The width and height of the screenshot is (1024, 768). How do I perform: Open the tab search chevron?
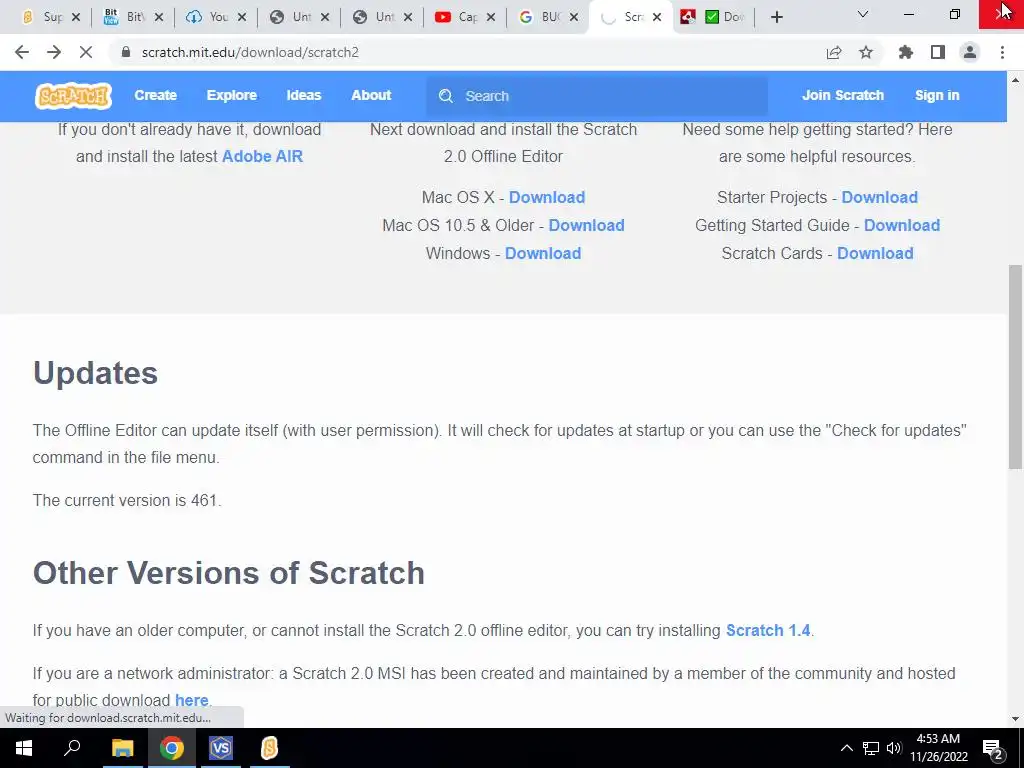click(x=863, y=14)
